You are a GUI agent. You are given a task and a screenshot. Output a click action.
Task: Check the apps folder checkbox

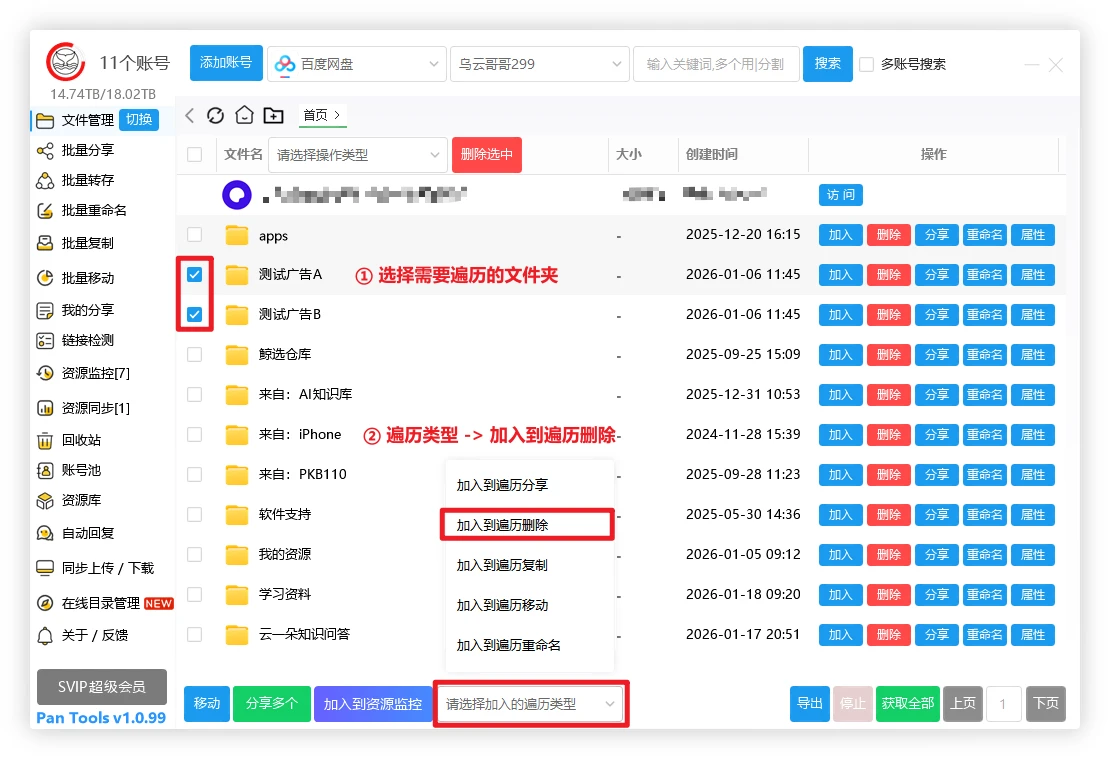[195, 235]
